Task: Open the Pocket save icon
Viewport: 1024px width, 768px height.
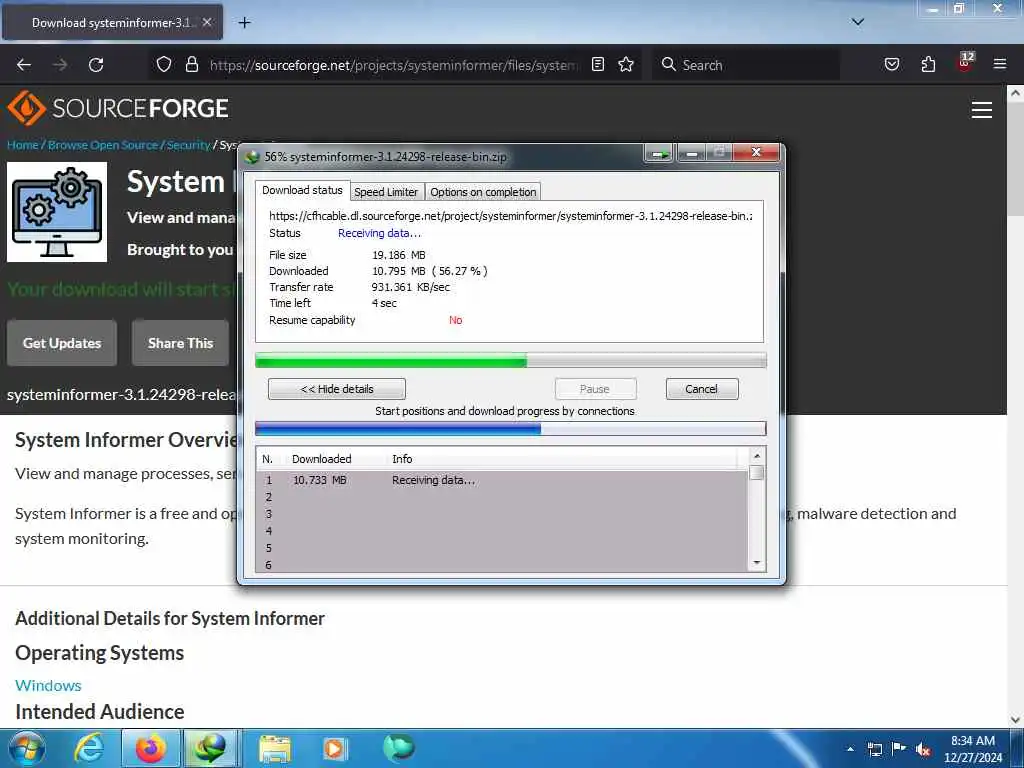Action: coord(891,64)
